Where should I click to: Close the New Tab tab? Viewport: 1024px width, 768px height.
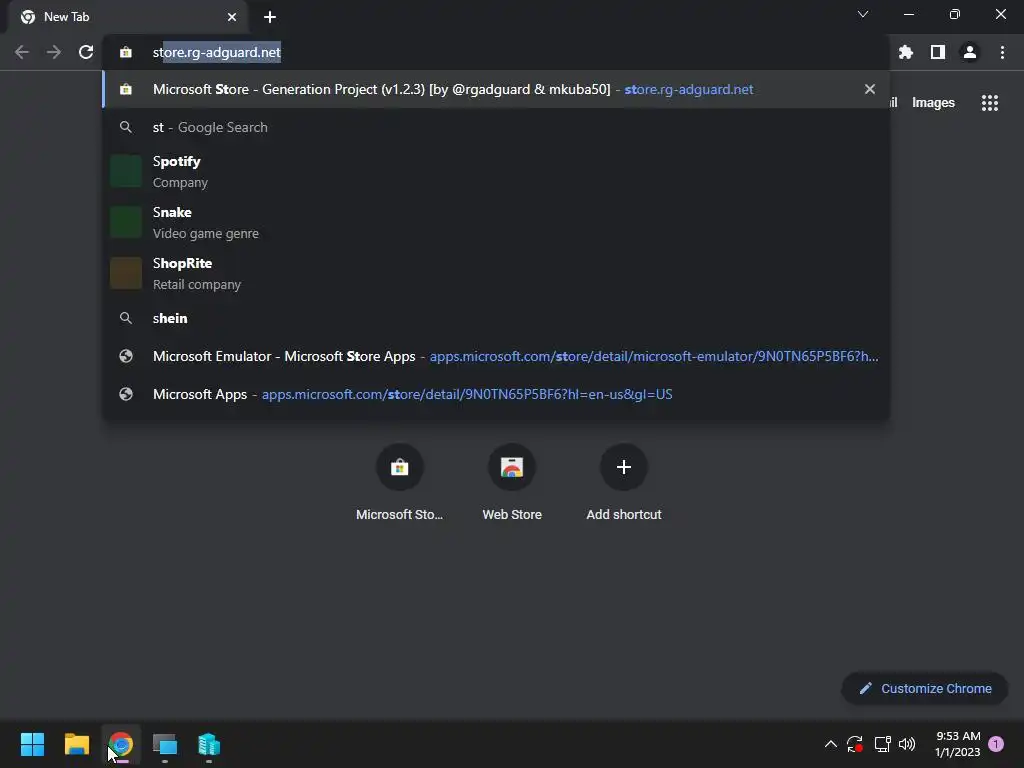[232, 17]
